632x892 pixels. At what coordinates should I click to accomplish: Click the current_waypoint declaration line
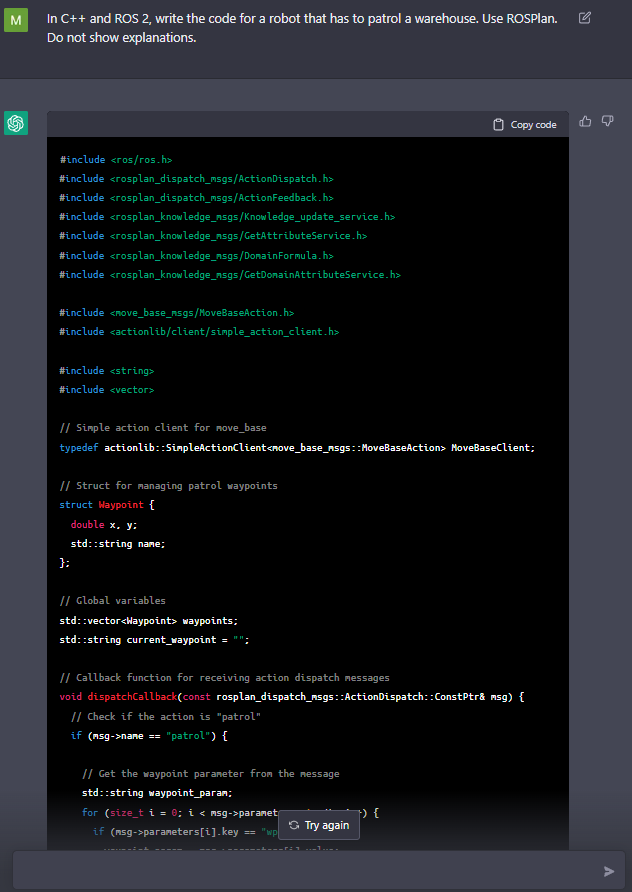[154, 639]
